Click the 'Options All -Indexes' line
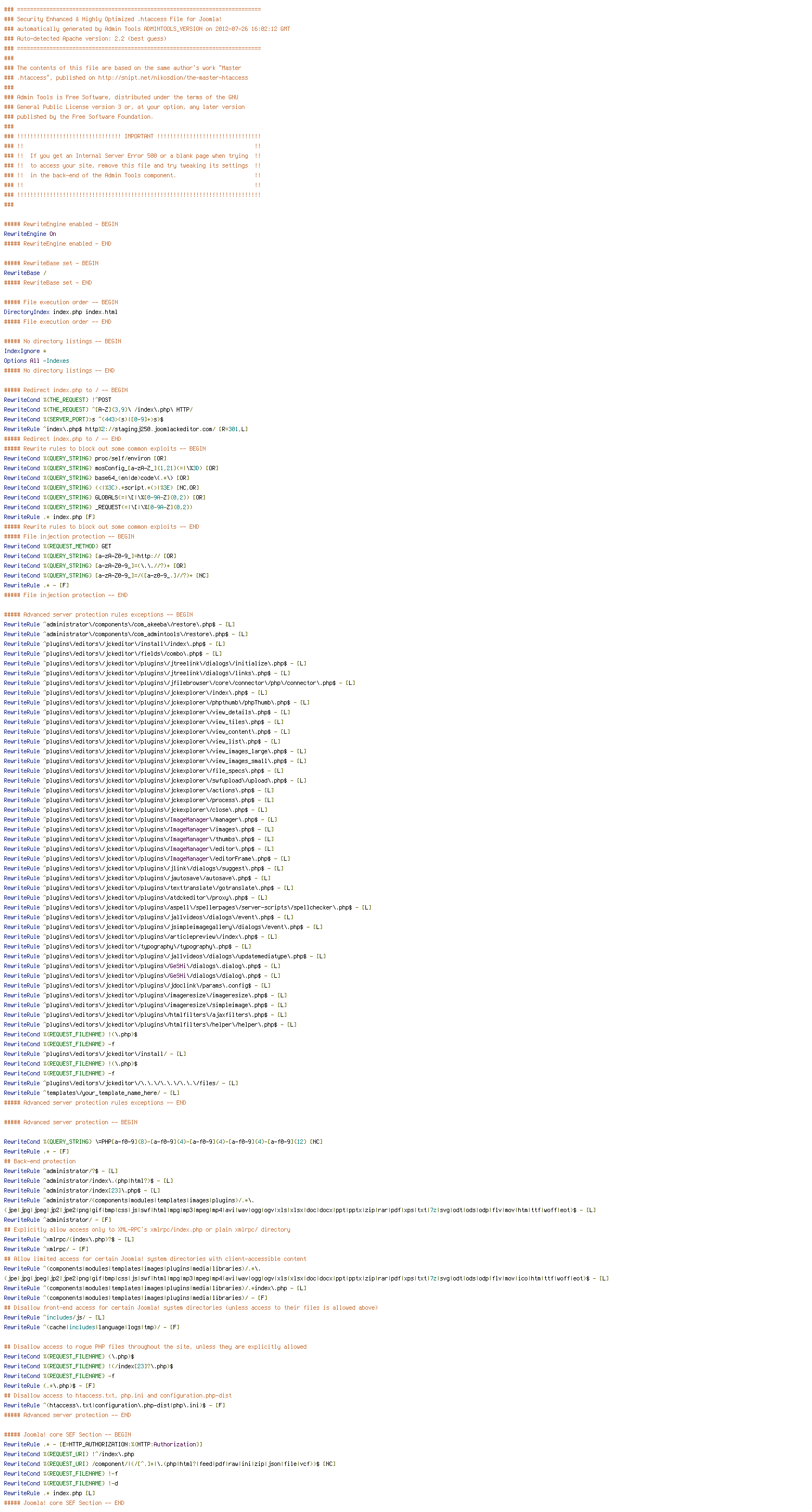Screen dimensions: 812x1512 coord(36,361)
